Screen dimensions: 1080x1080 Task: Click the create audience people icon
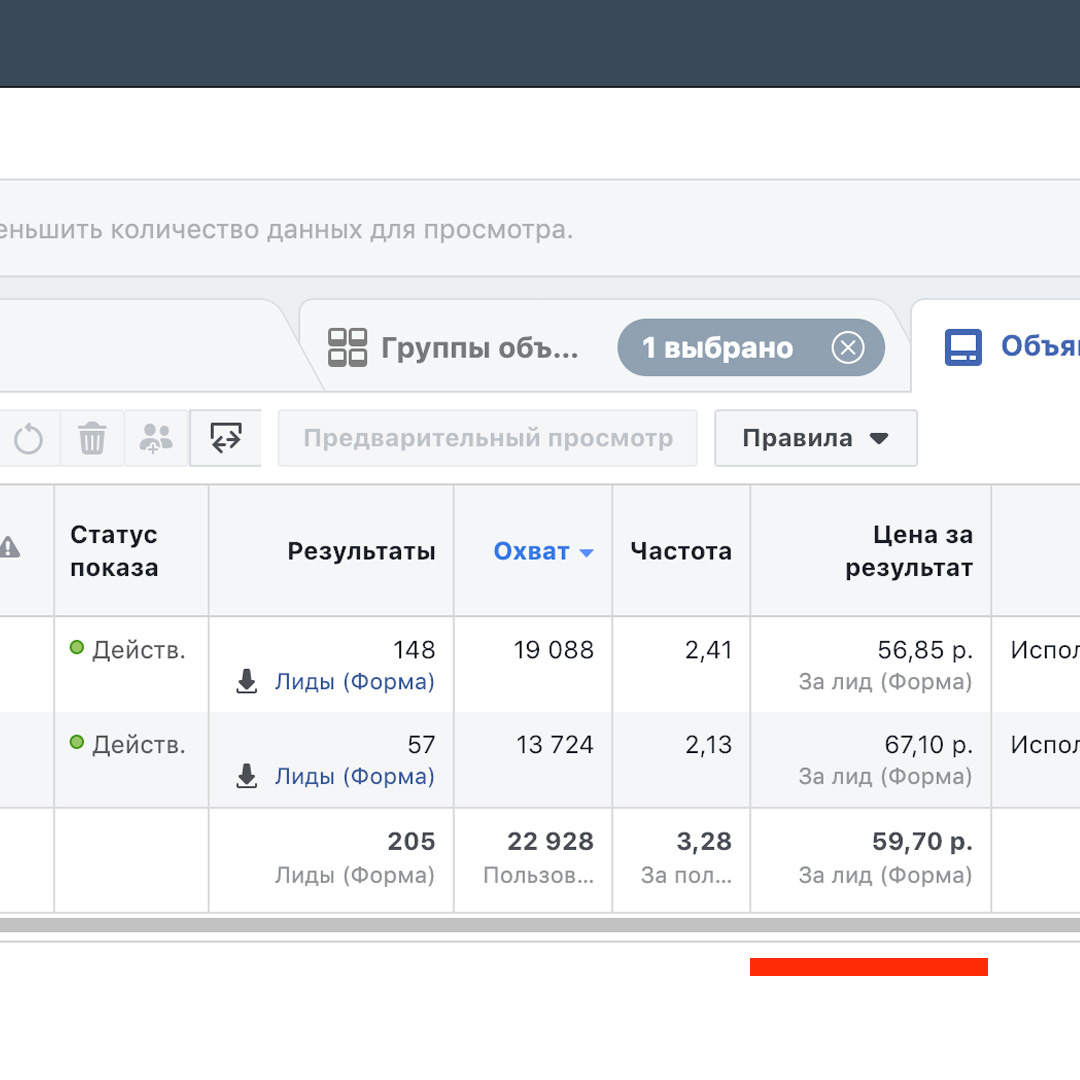pos(156,439)
